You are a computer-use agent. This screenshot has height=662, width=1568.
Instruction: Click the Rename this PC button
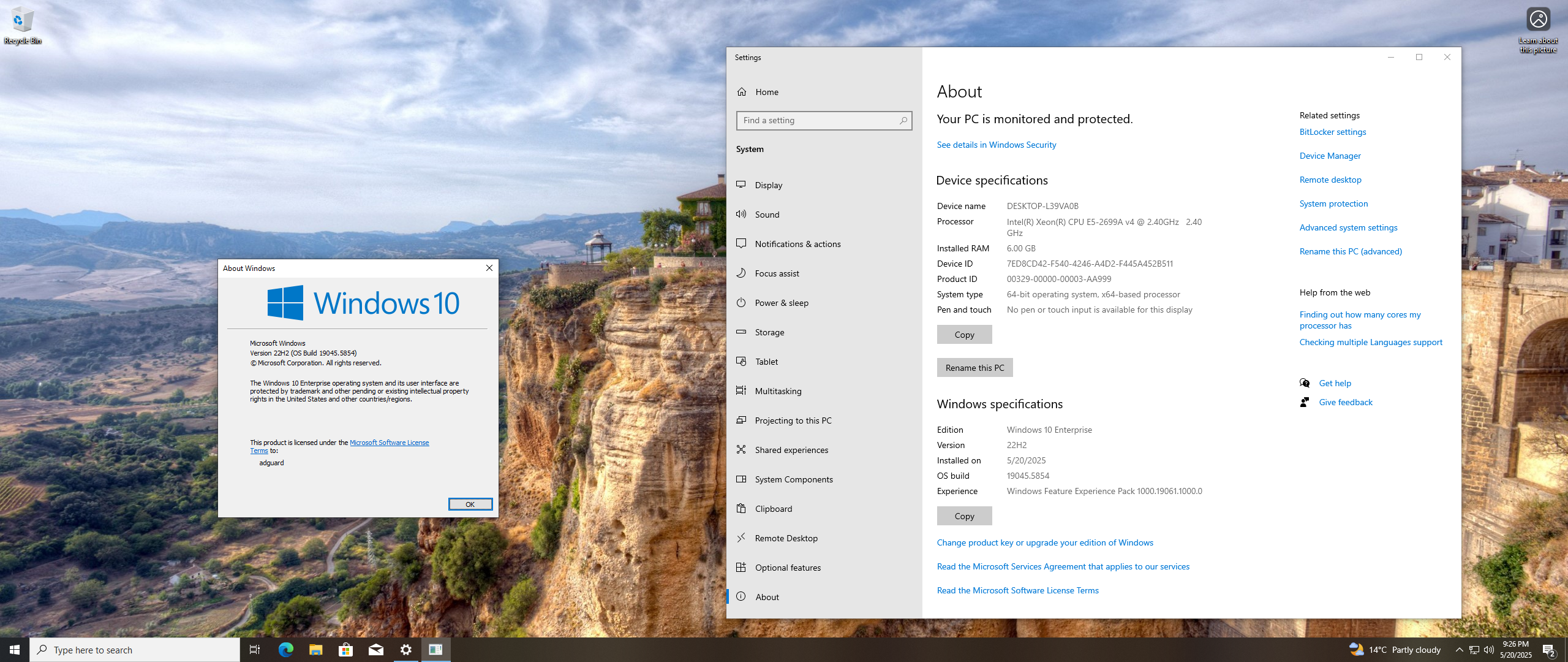974,368
